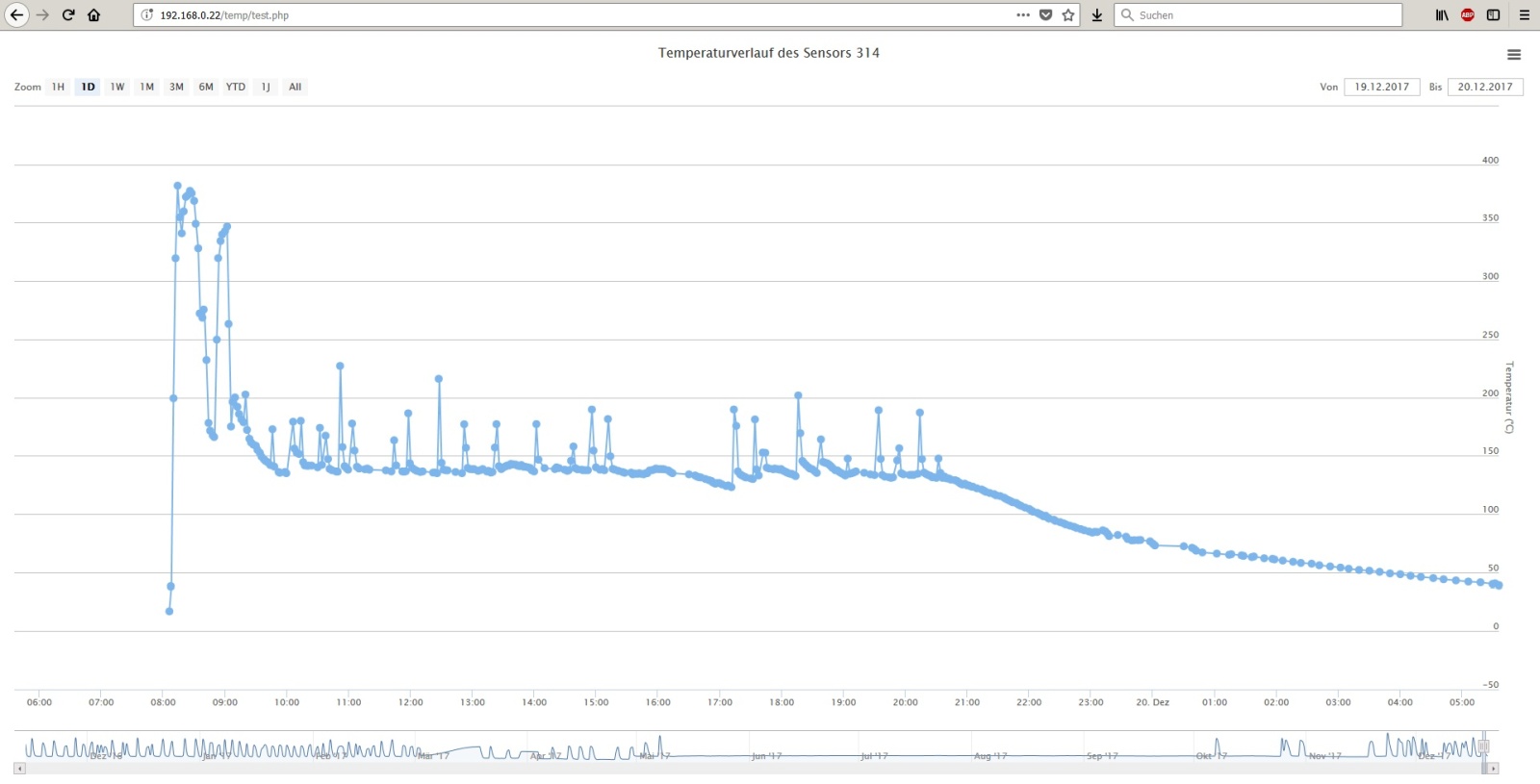
Task: Bookmark this page with the star icon
Action: (1068, 15)
